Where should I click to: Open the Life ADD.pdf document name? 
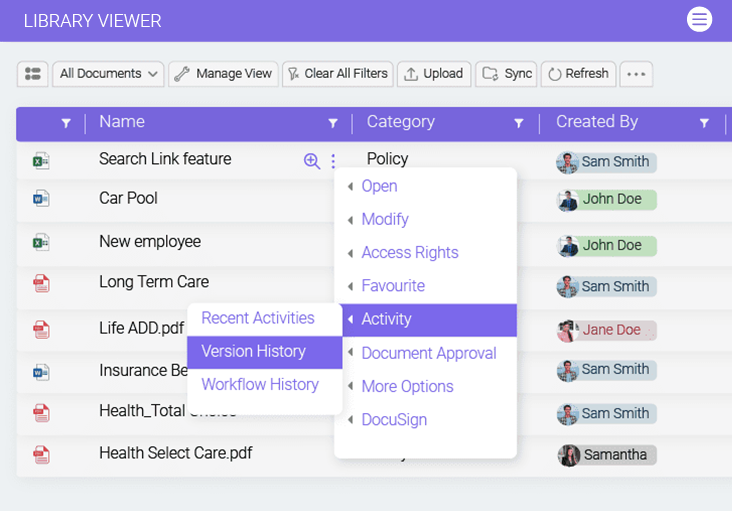click(141, 328)
